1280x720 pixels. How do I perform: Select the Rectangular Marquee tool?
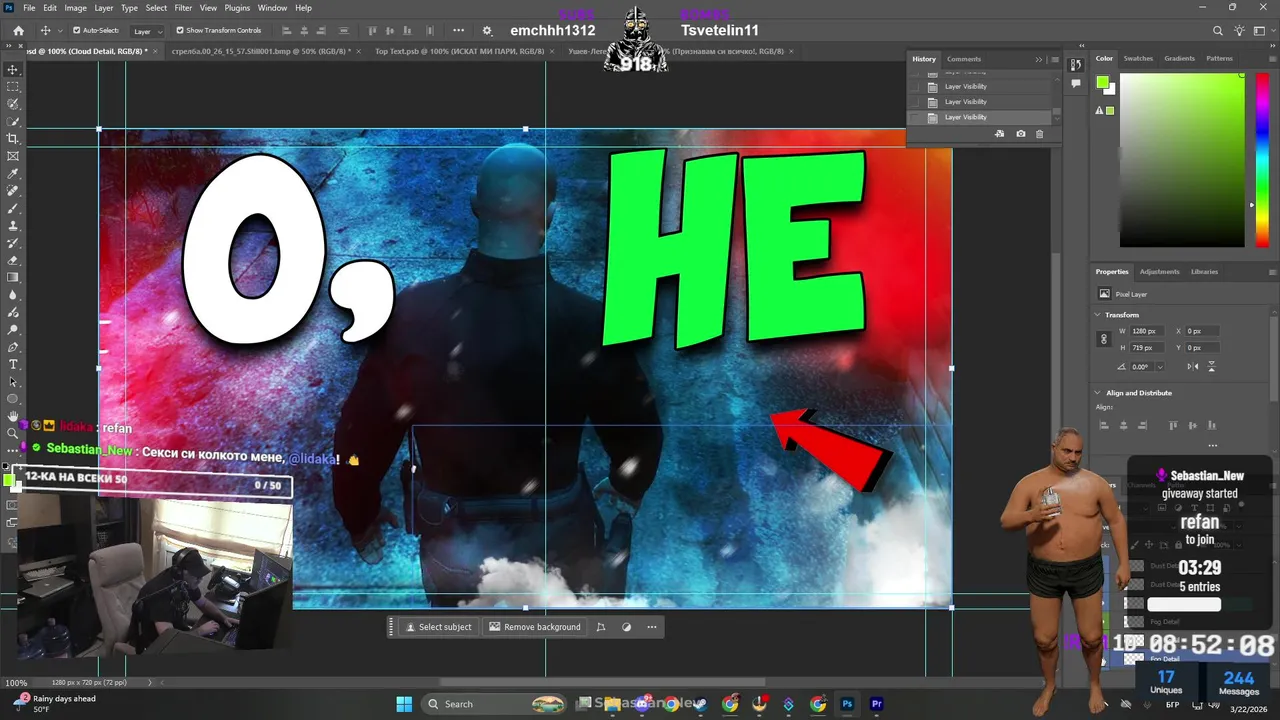point(13,87)
